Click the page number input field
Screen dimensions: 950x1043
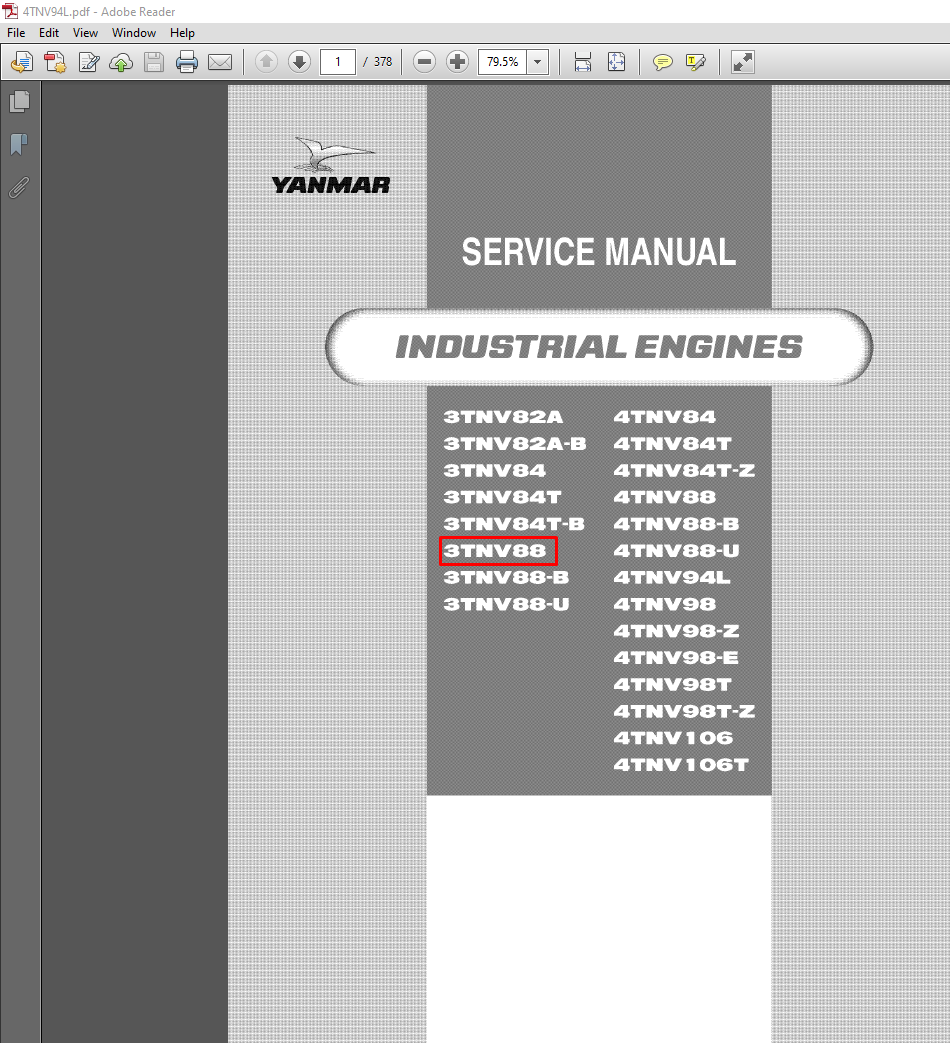pos(338,62)
